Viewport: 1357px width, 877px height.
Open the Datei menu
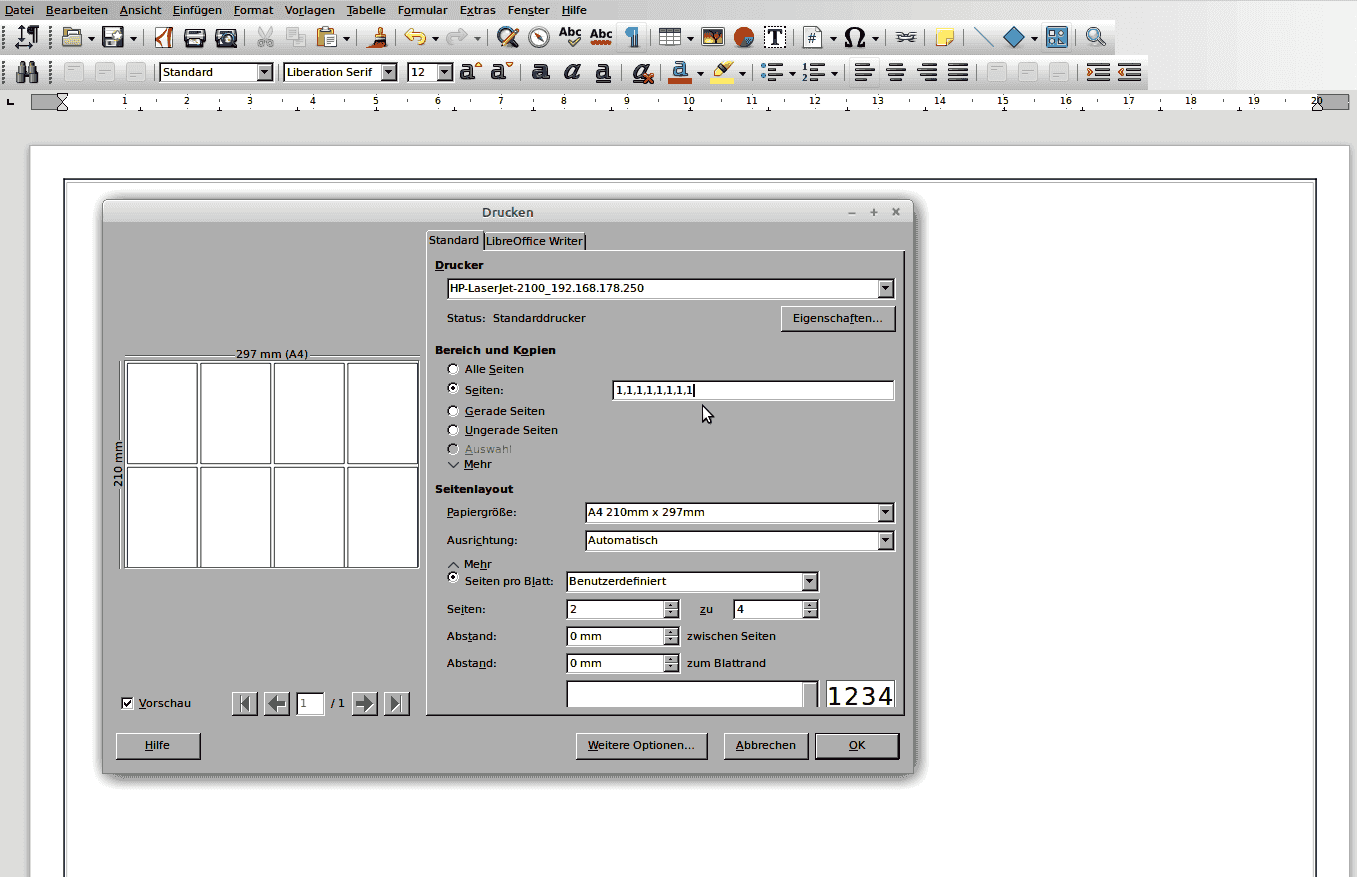19,10
